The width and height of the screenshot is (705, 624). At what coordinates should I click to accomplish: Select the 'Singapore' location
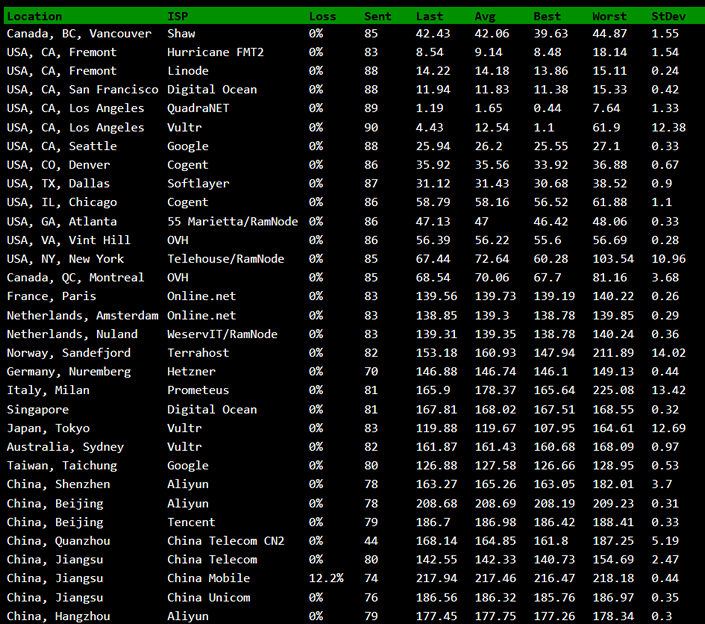tap(38, 410)
